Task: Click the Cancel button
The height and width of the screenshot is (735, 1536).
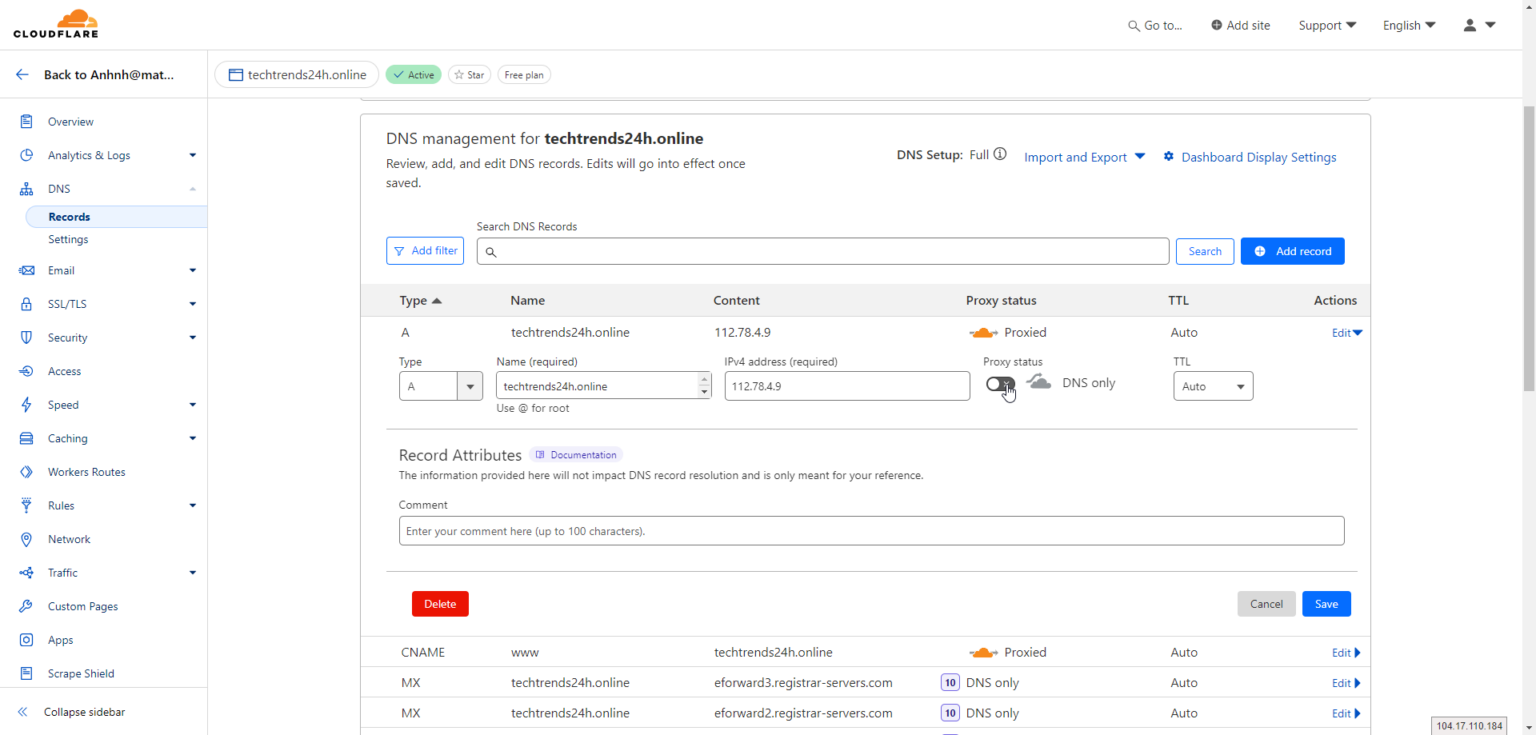Action: (x=1266, y=604)
